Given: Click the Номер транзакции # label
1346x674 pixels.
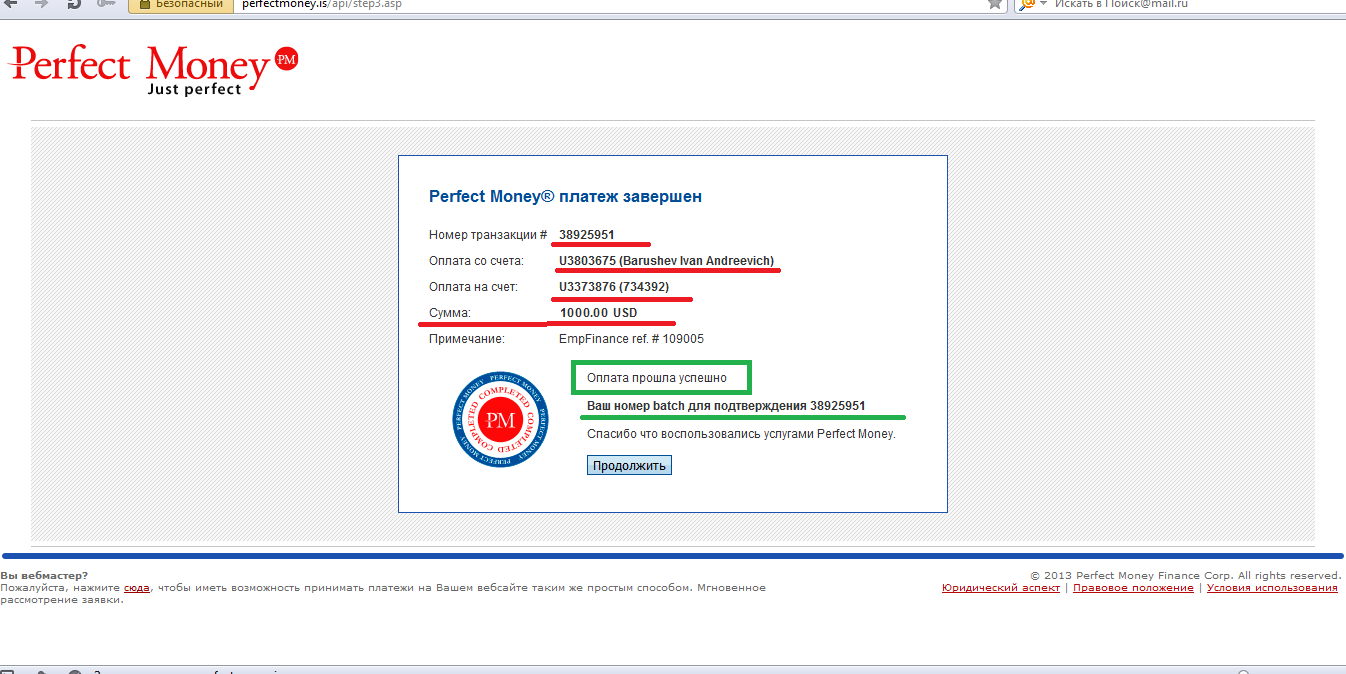Looking at the screenshot, I should pos(488,235).
